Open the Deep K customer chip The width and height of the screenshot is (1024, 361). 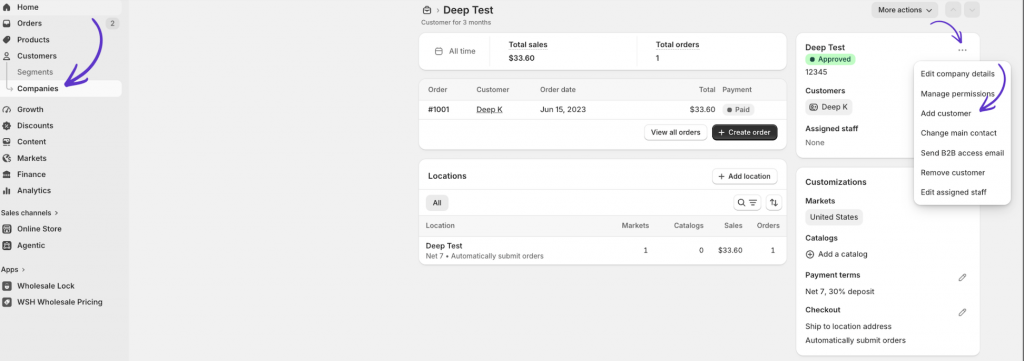point(828,107)
